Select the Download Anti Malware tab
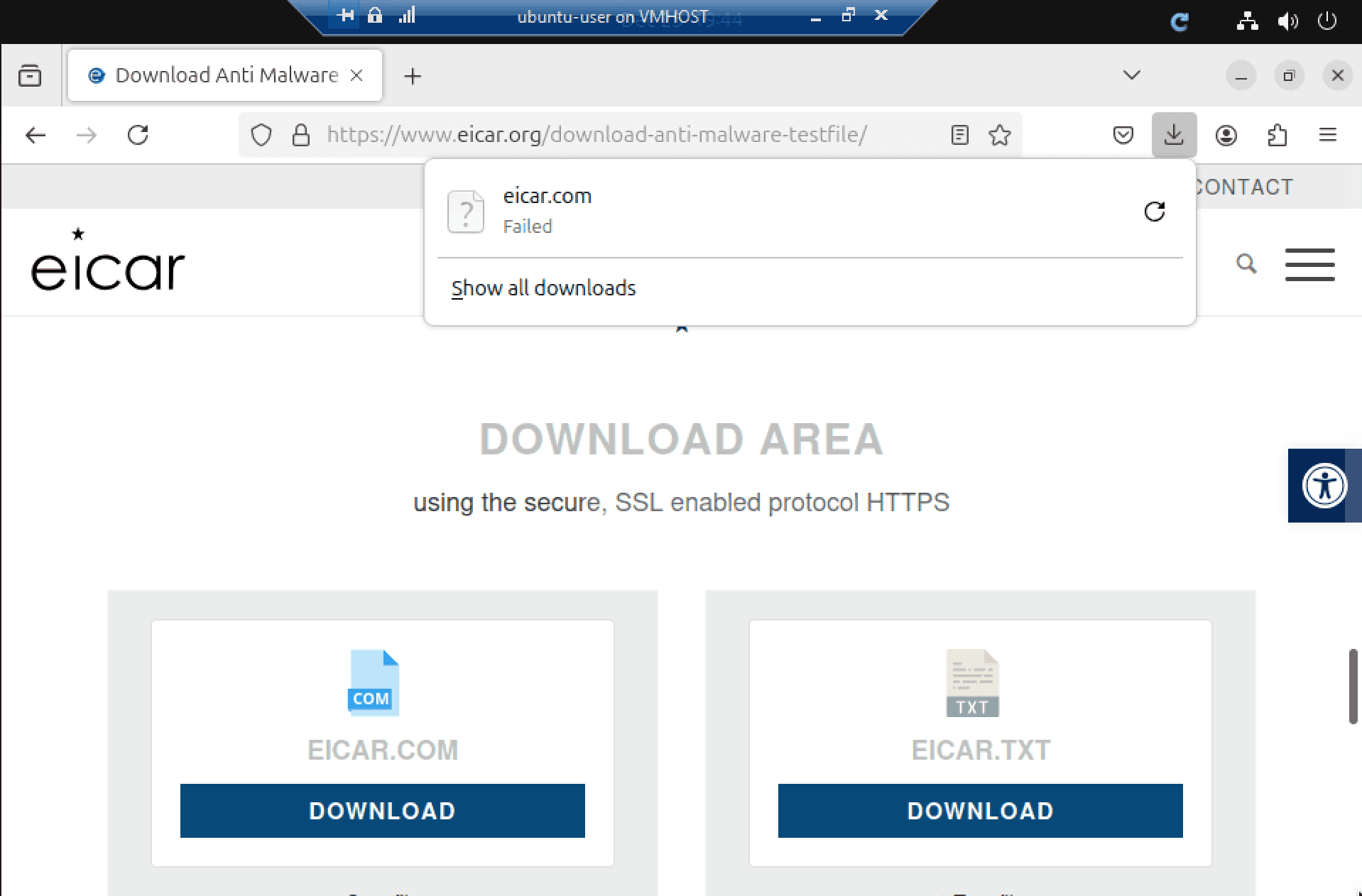1362x896 pixels. tap(225, 75)
